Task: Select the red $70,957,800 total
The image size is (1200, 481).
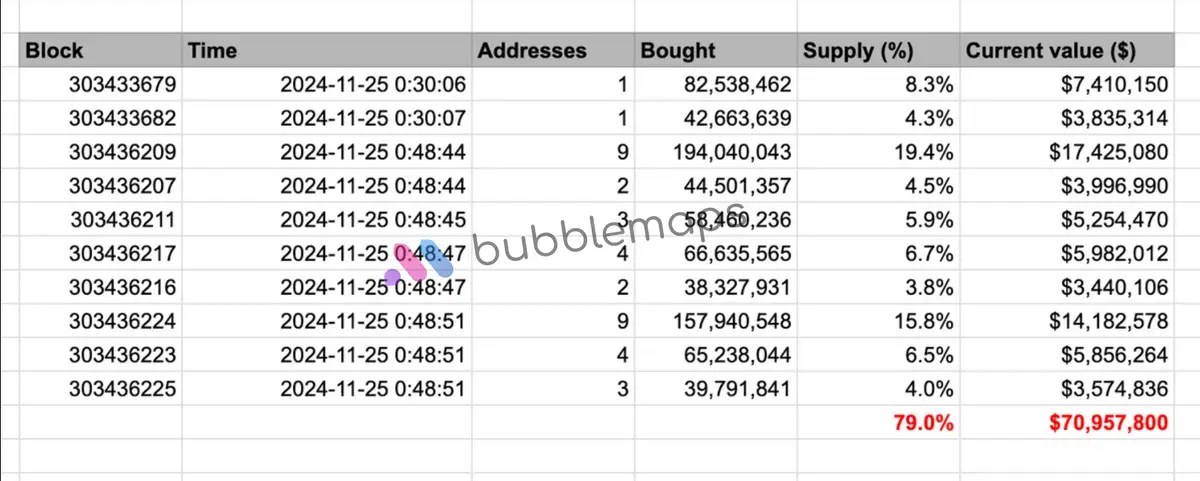Action: click(x=1108, y=423)
